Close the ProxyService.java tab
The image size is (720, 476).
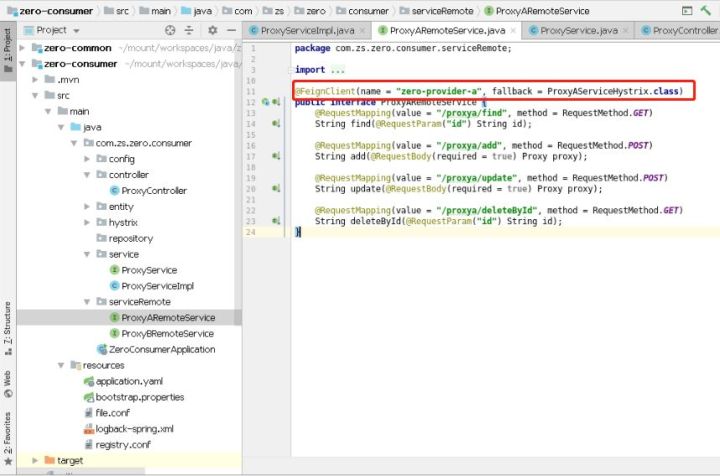point(625,31)
